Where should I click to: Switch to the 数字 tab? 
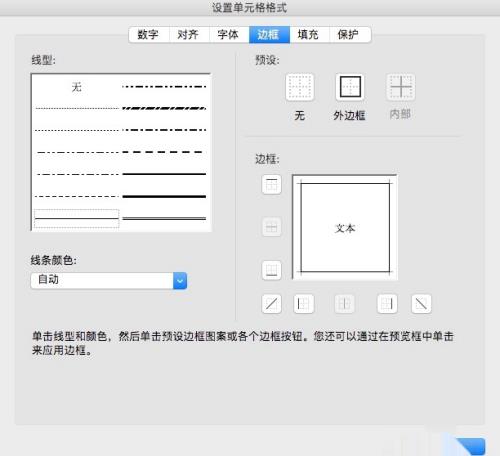[x=148, y=35]
